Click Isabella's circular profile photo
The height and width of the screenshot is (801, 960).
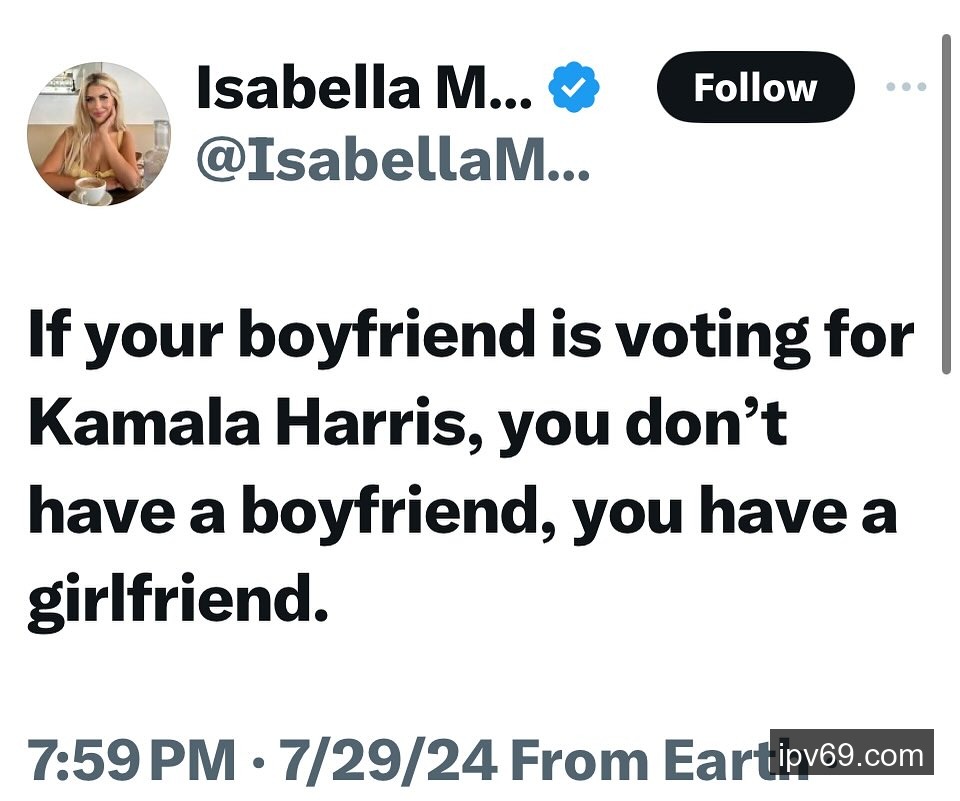(x=98, y=134)
